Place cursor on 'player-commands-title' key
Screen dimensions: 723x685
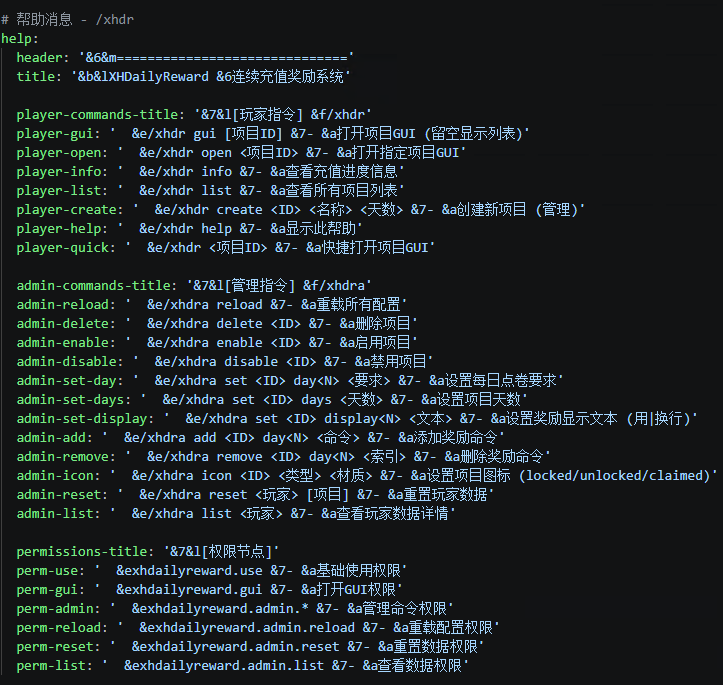coord(97,115)
